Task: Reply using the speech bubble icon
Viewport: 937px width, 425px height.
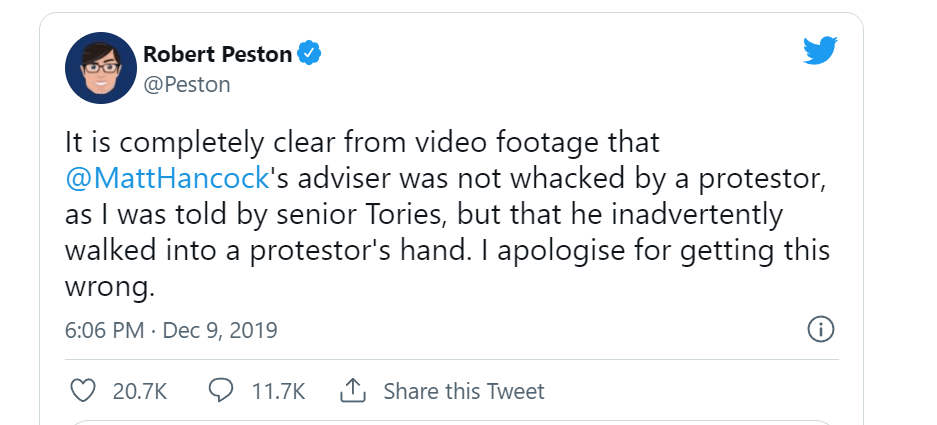Action: click(x=221, y=390)
